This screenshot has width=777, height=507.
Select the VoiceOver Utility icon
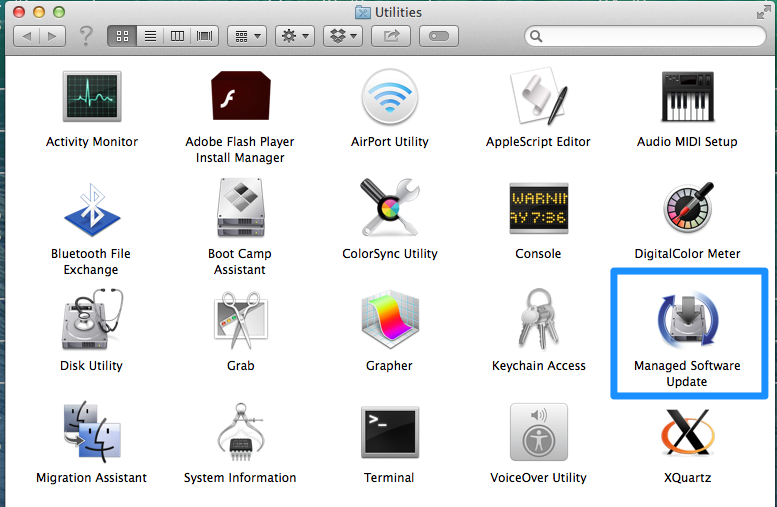coord(539,432)
